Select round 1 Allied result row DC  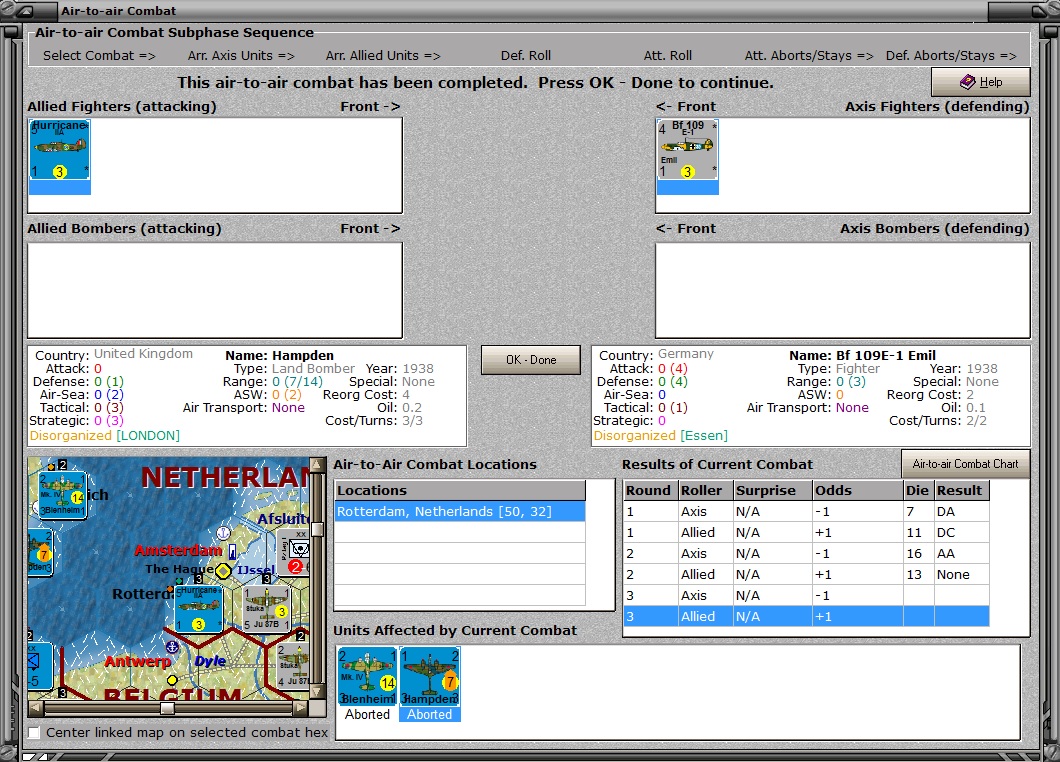click(806, 533)
